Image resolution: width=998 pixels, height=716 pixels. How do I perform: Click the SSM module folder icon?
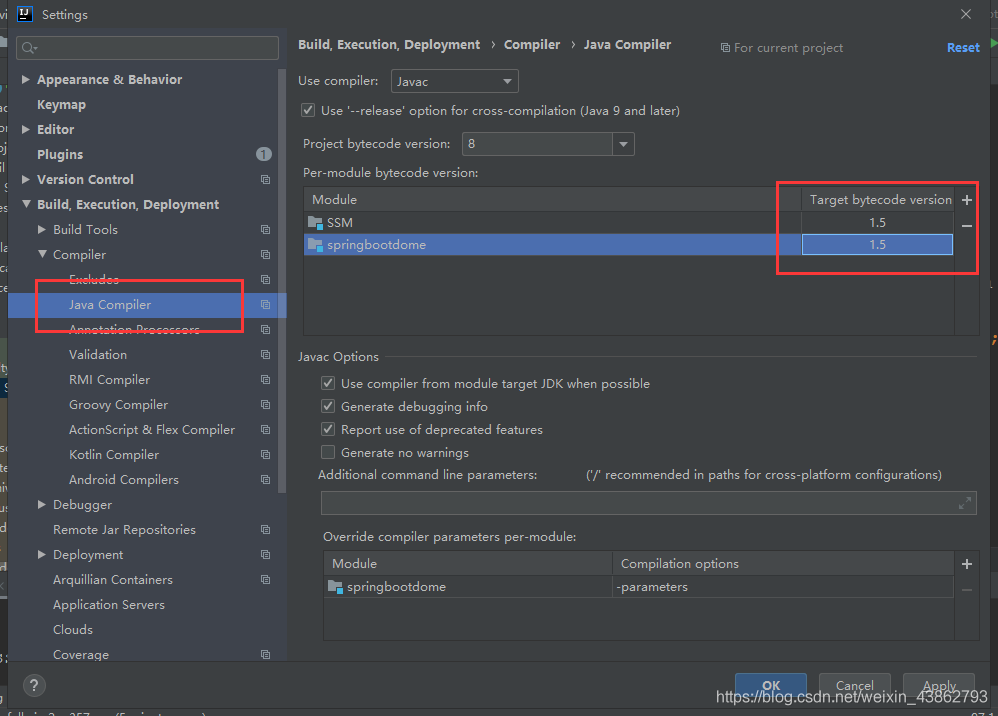pyautogui.click(x=316, y=223)
